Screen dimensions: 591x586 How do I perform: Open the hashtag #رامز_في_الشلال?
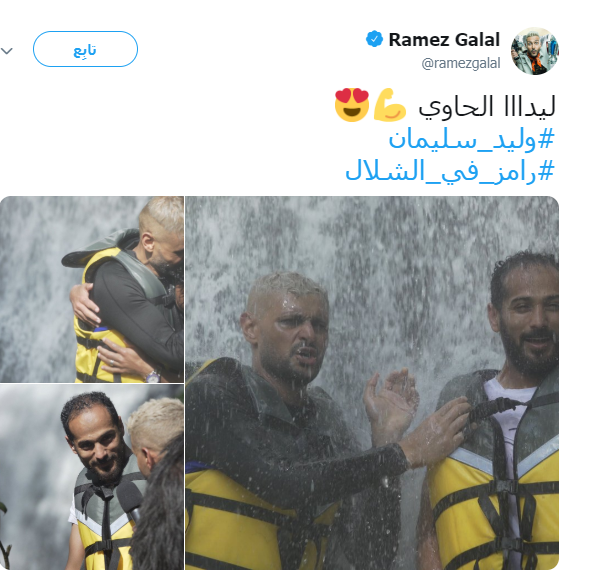point(450,171)
